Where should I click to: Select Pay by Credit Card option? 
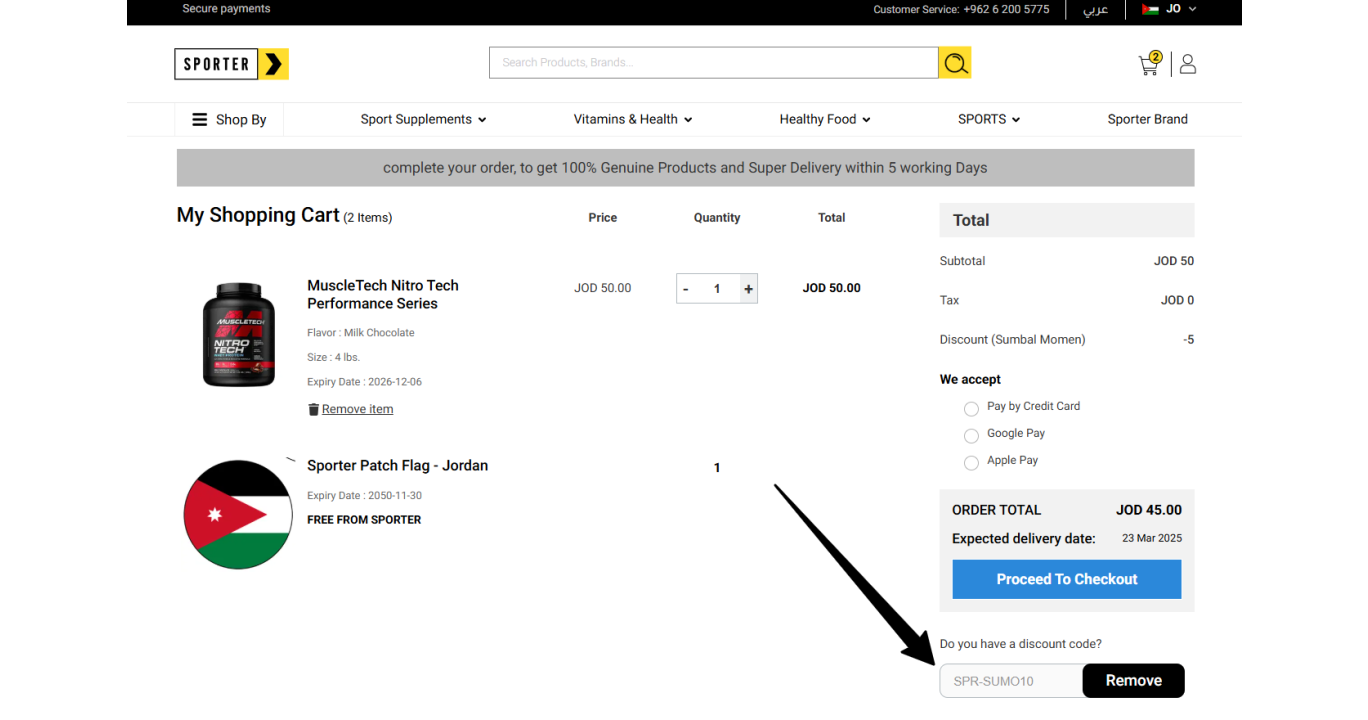(971, 408)
